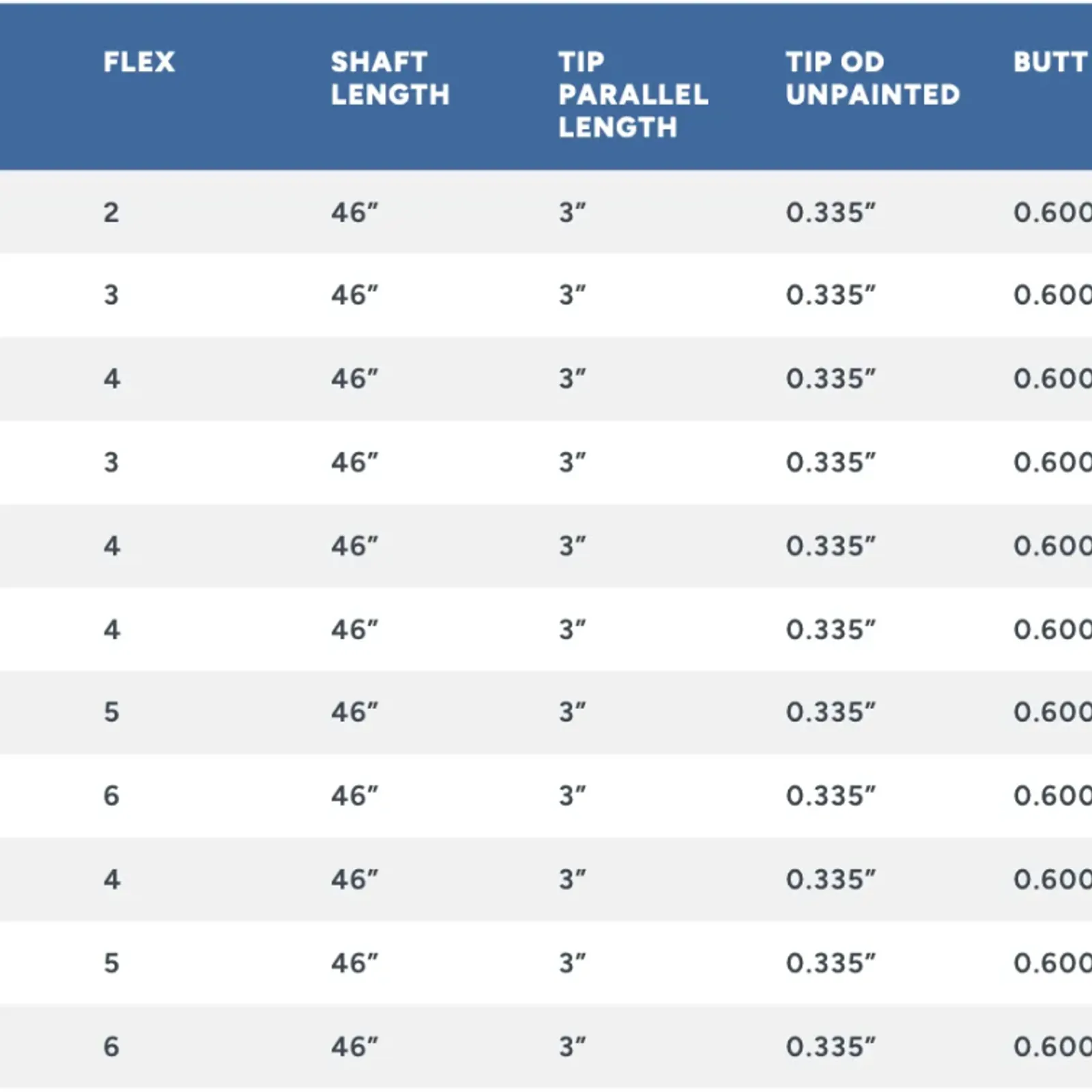Select flex value 5 in second-to-last row
The width and height of the screenshot is (1092, 1092).
(111, 964)
